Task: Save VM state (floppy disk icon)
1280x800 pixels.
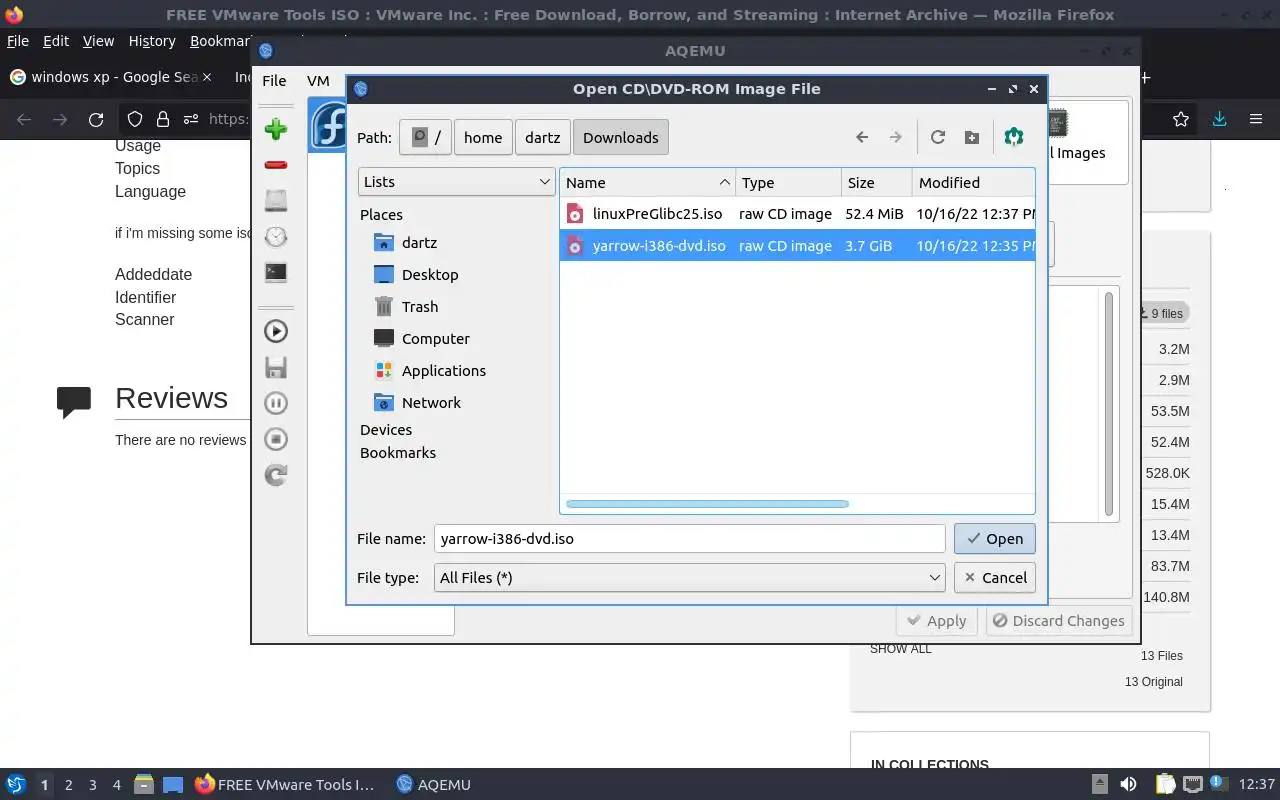Action: 276,367
